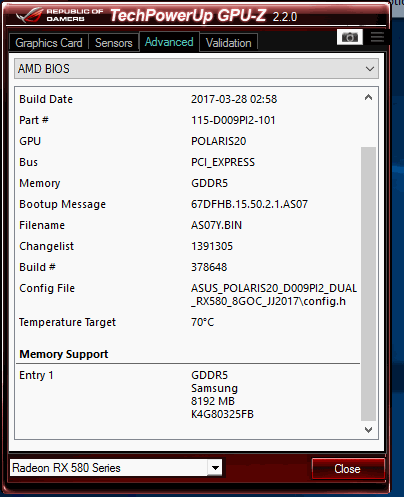Select the memory part K4G80325FB
Screen dimensions: 404x497
click(222, 414)
